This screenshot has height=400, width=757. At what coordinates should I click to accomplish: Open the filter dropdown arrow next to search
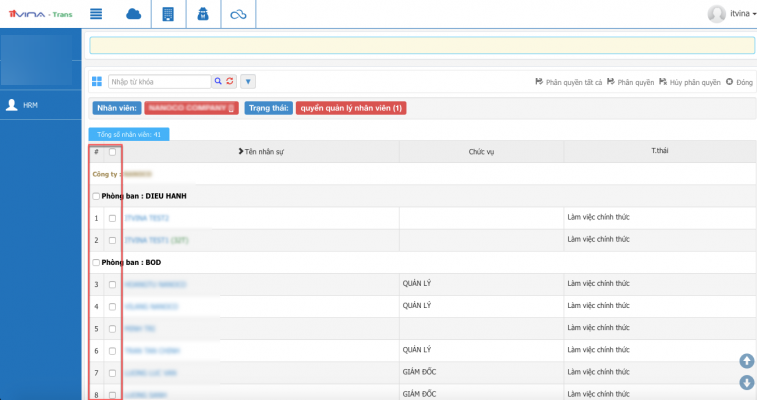(x=249, y=81)
